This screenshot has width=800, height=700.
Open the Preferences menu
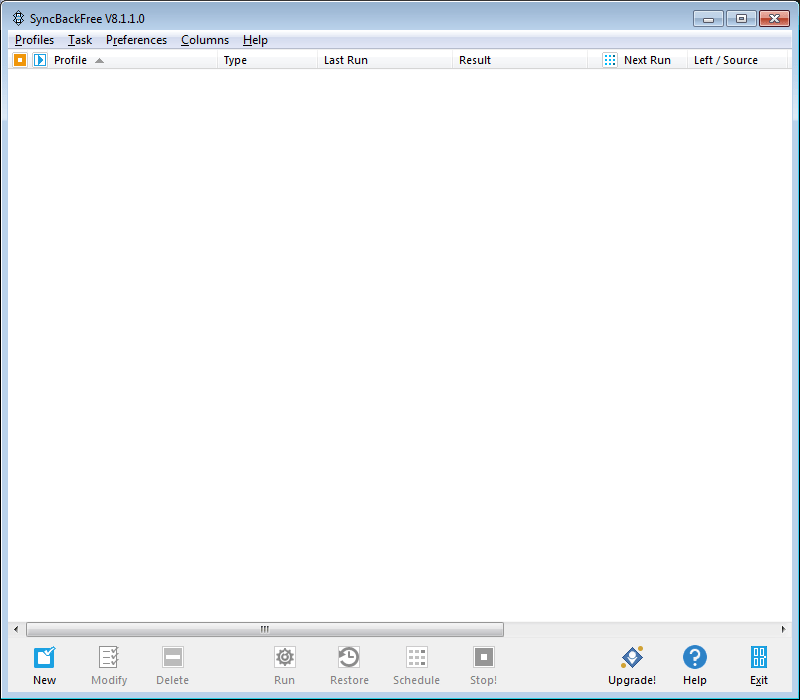(x=136, y=40)
